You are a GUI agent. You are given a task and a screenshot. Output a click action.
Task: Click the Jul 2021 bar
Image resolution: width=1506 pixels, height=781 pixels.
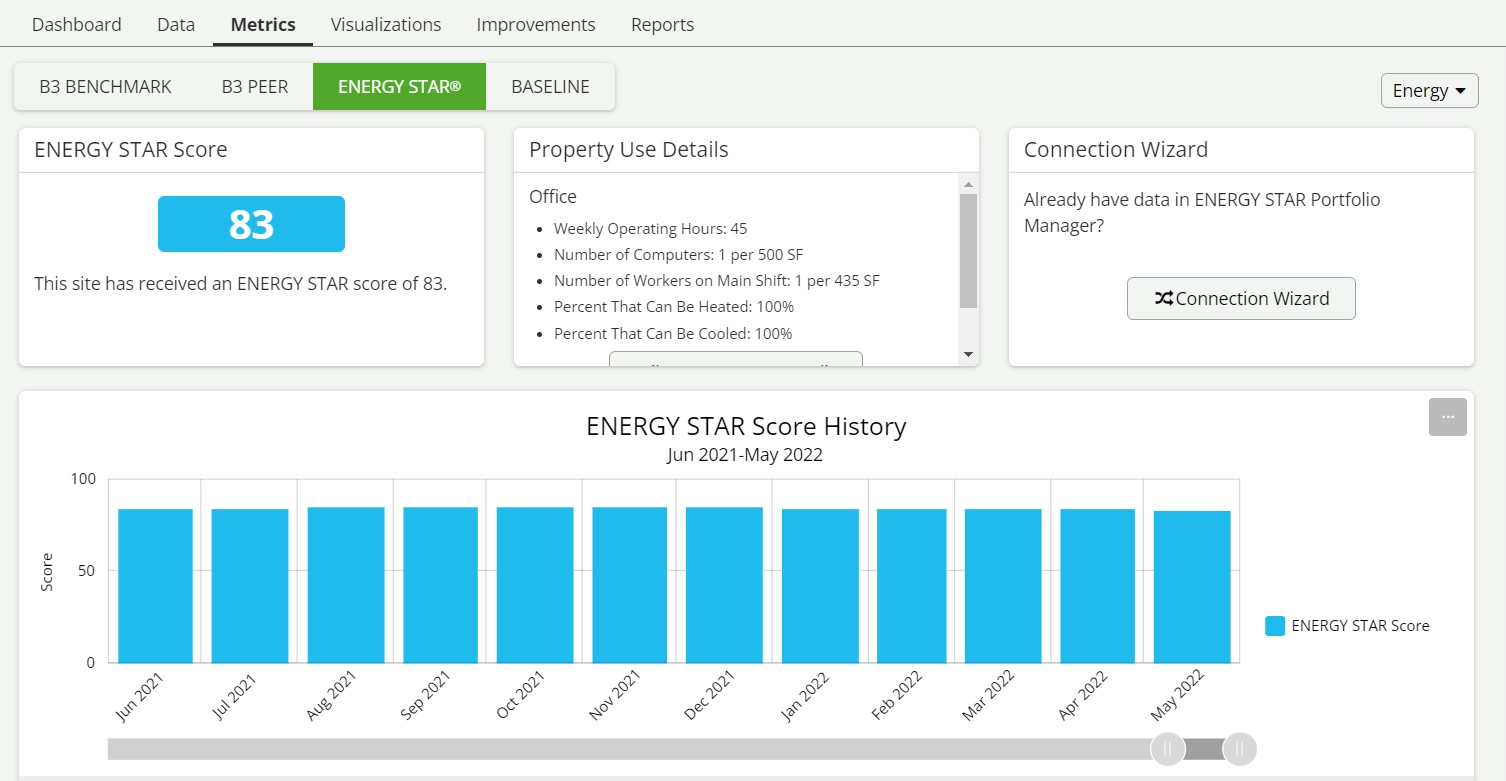[250, 586]
